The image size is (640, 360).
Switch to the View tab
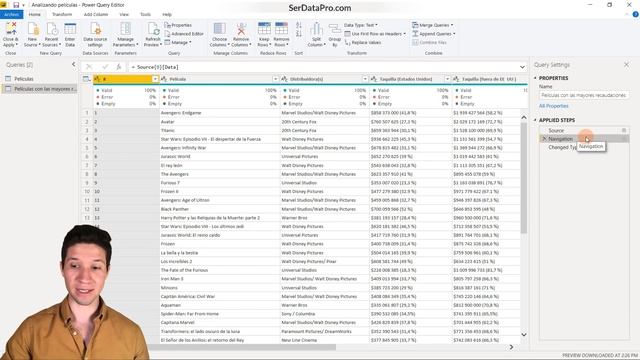pyautogui.click(x=124, y=15)
